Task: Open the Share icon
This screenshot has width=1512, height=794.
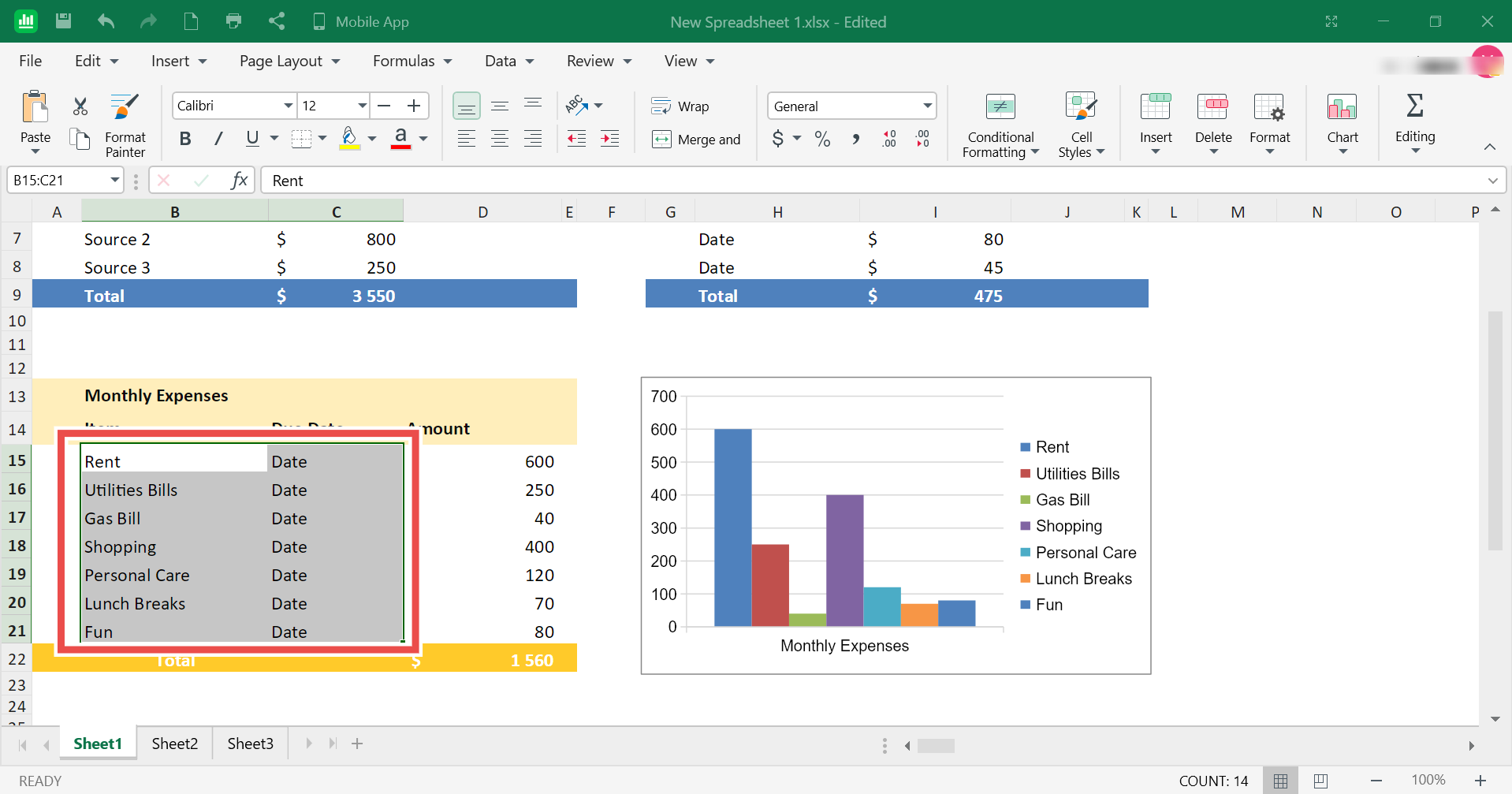Action: click(x=276, y=21)
